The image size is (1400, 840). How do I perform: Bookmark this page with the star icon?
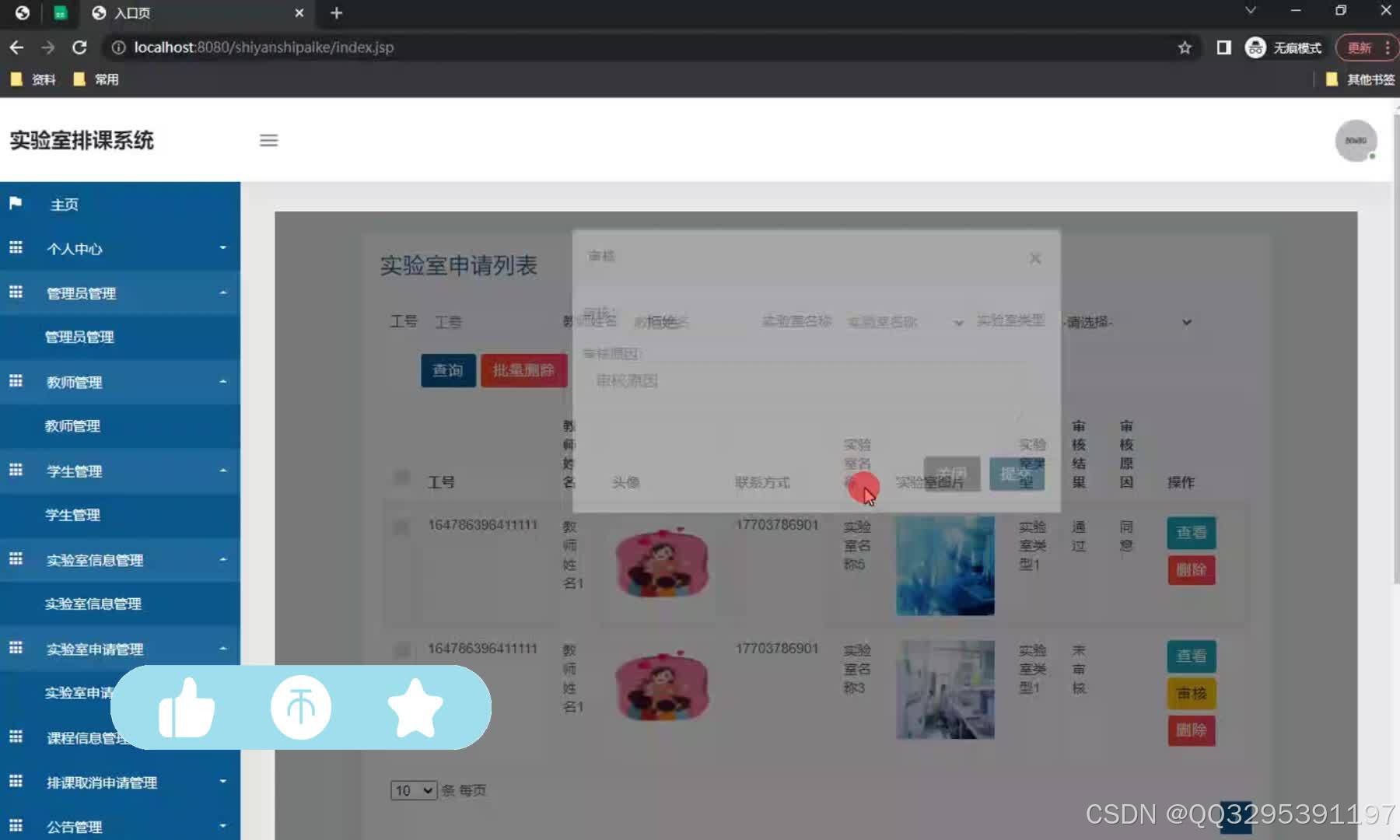[1185, 47]
